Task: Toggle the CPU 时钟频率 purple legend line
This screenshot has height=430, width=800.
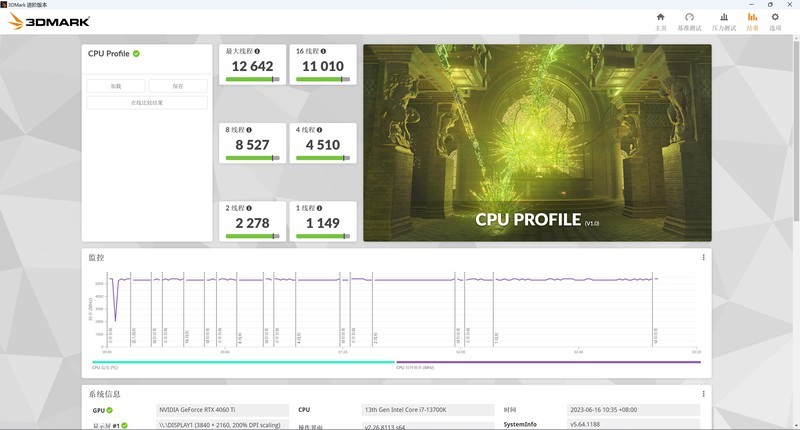Action: [548, 362]
